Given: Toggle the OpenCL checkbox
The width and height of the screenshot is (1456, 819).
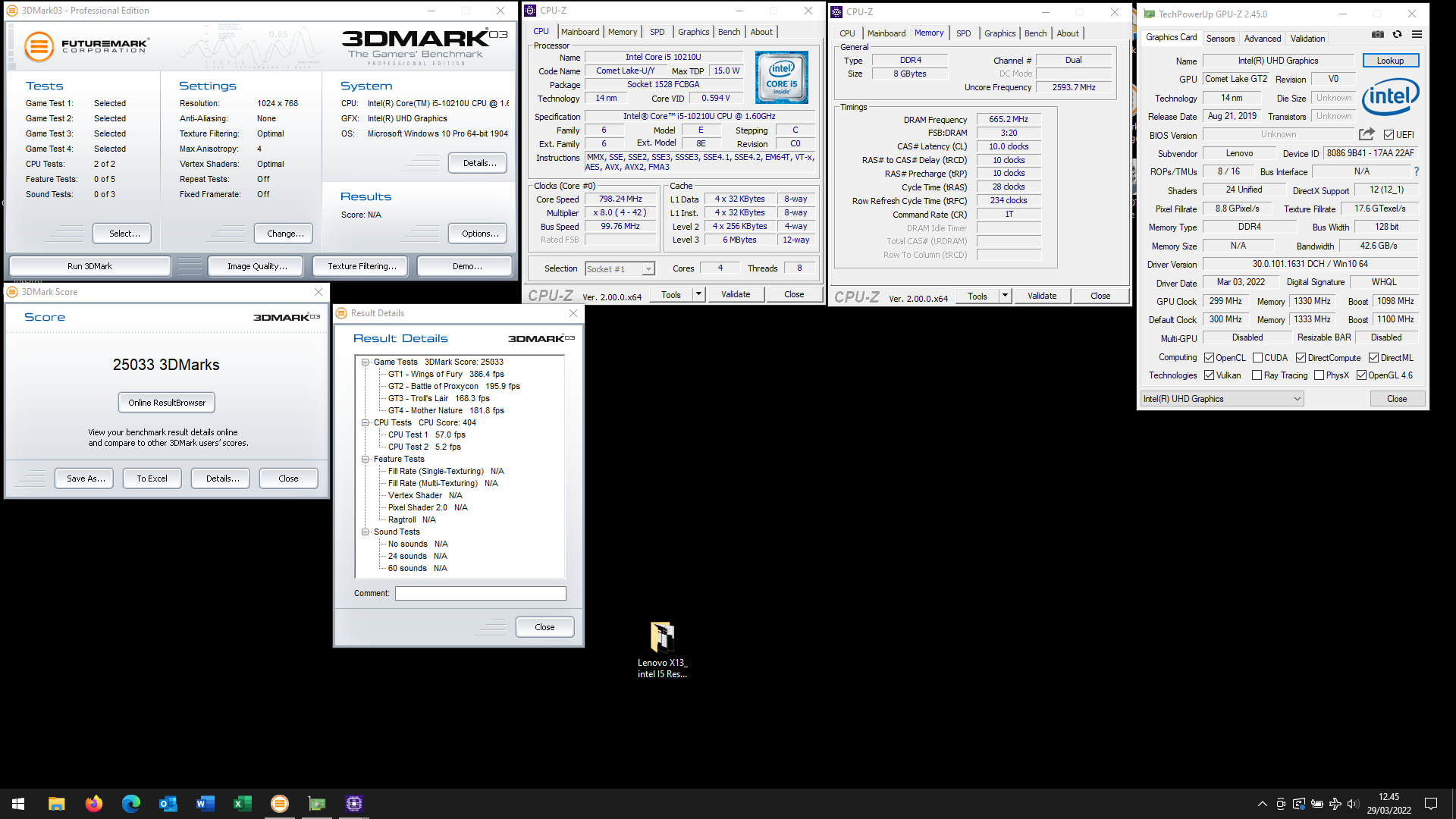Looking at the screenshot, I should tap(1209, 358).
